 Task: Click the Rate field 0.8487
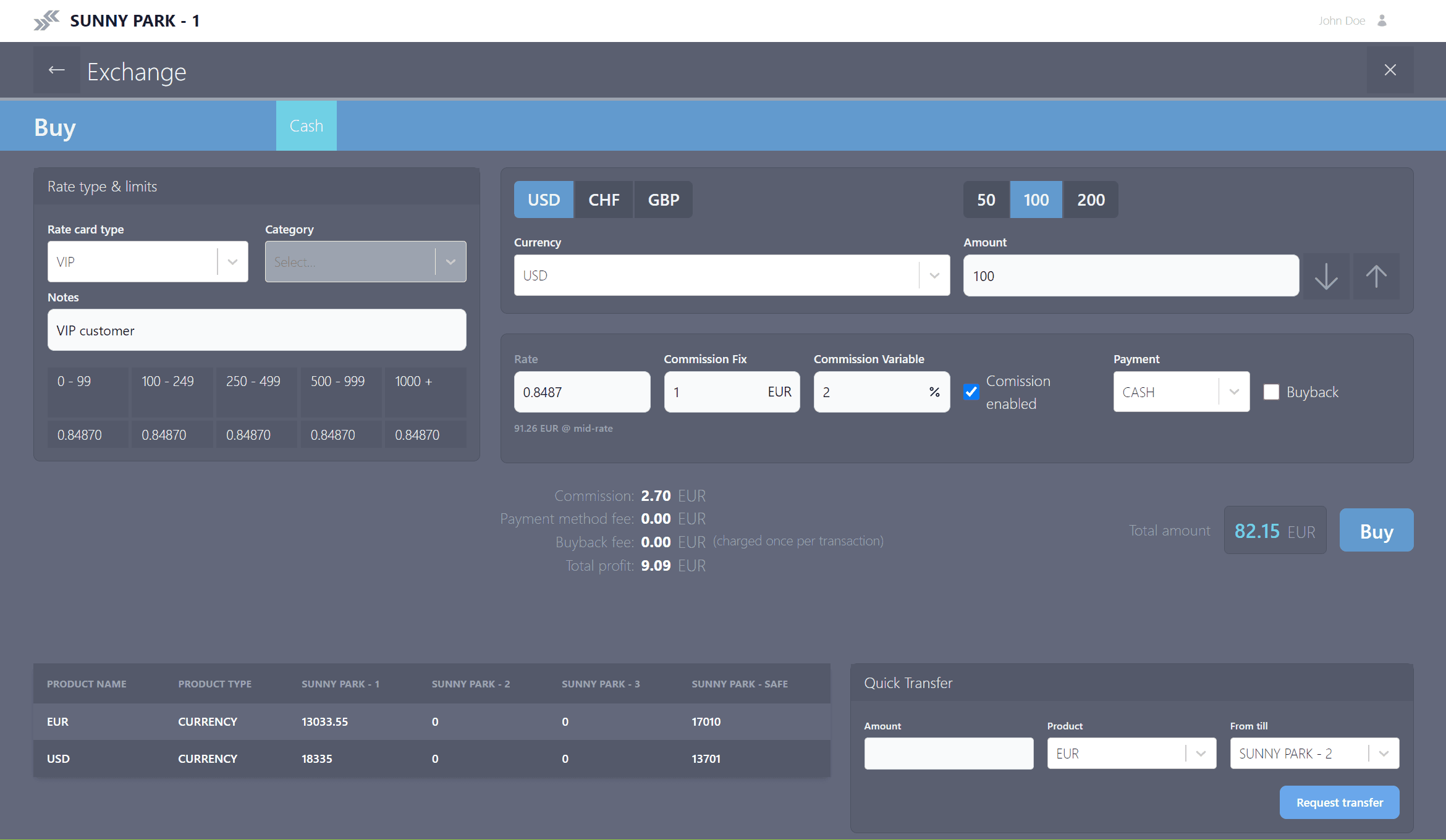(582, 392)
